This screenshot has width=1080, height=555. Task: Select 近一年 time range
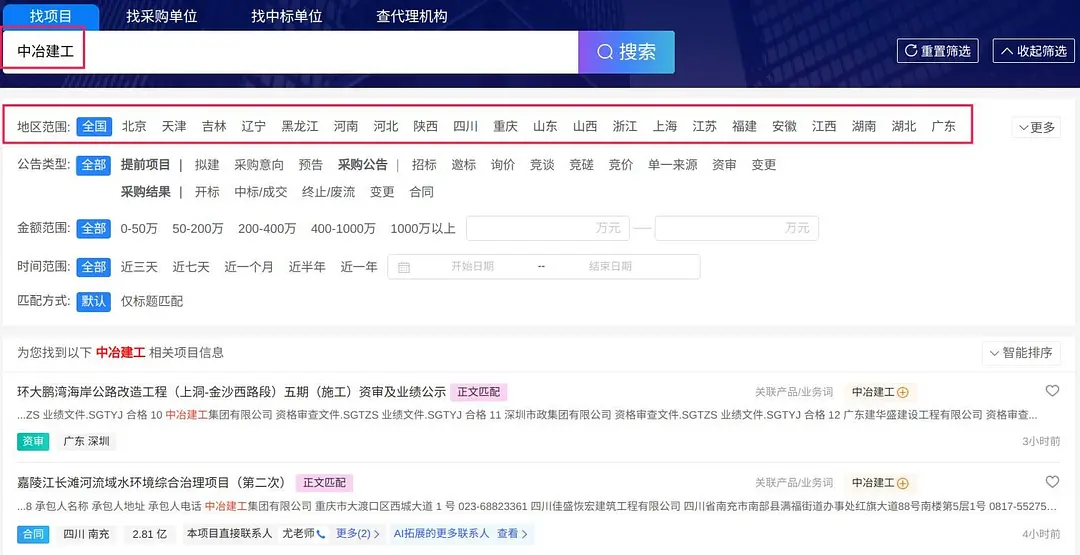tap(359, 267)
